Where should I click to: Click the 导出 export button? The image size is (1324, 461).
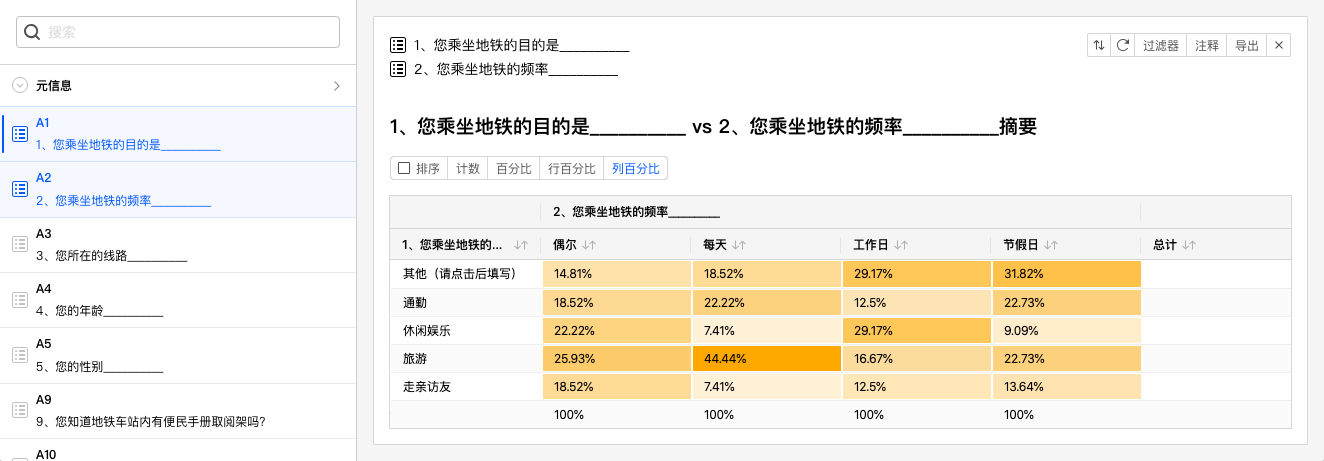pyautogui.click(x=1247, y=45)
